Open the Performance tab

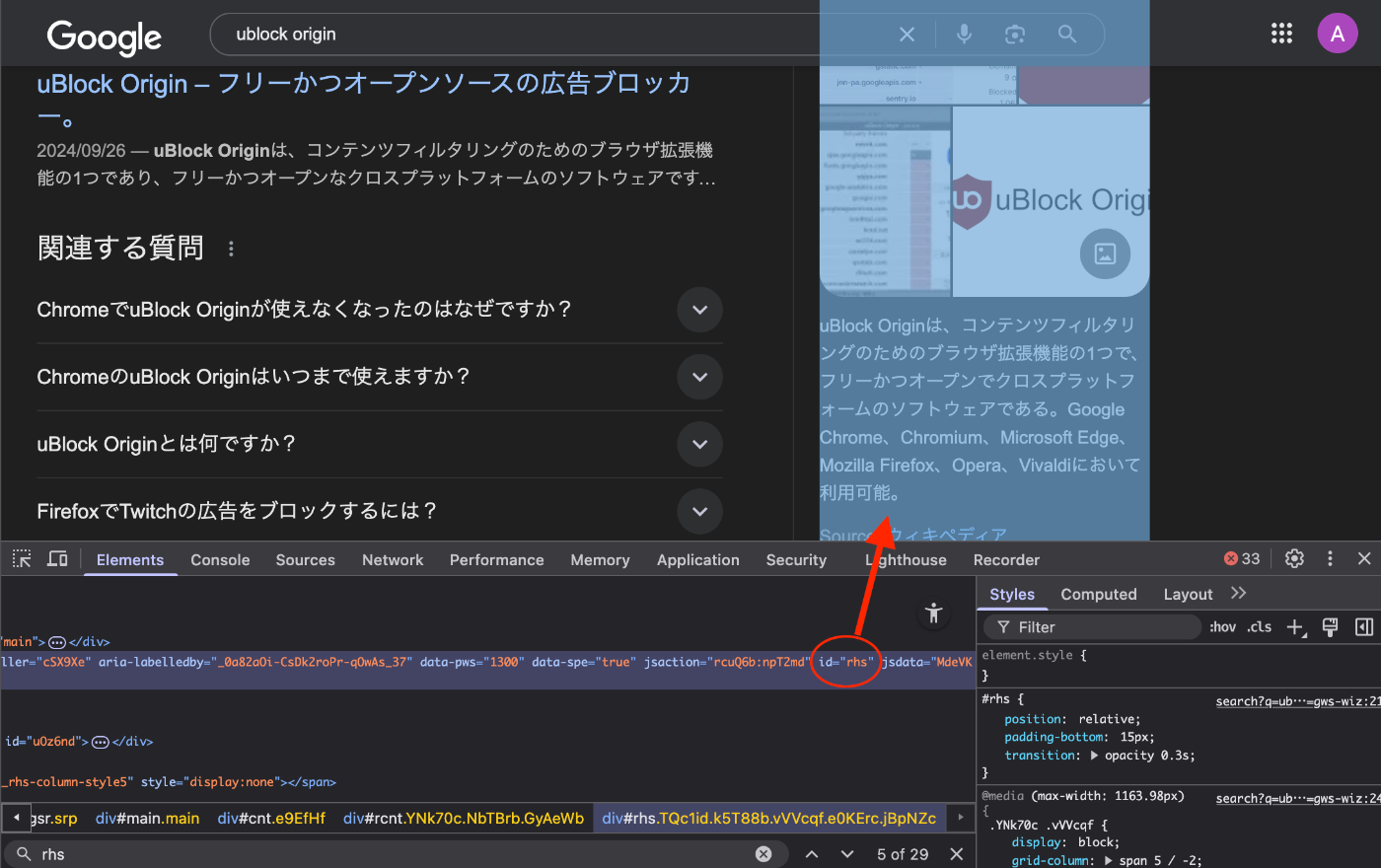pyautogui.click(x=497, y=559)
